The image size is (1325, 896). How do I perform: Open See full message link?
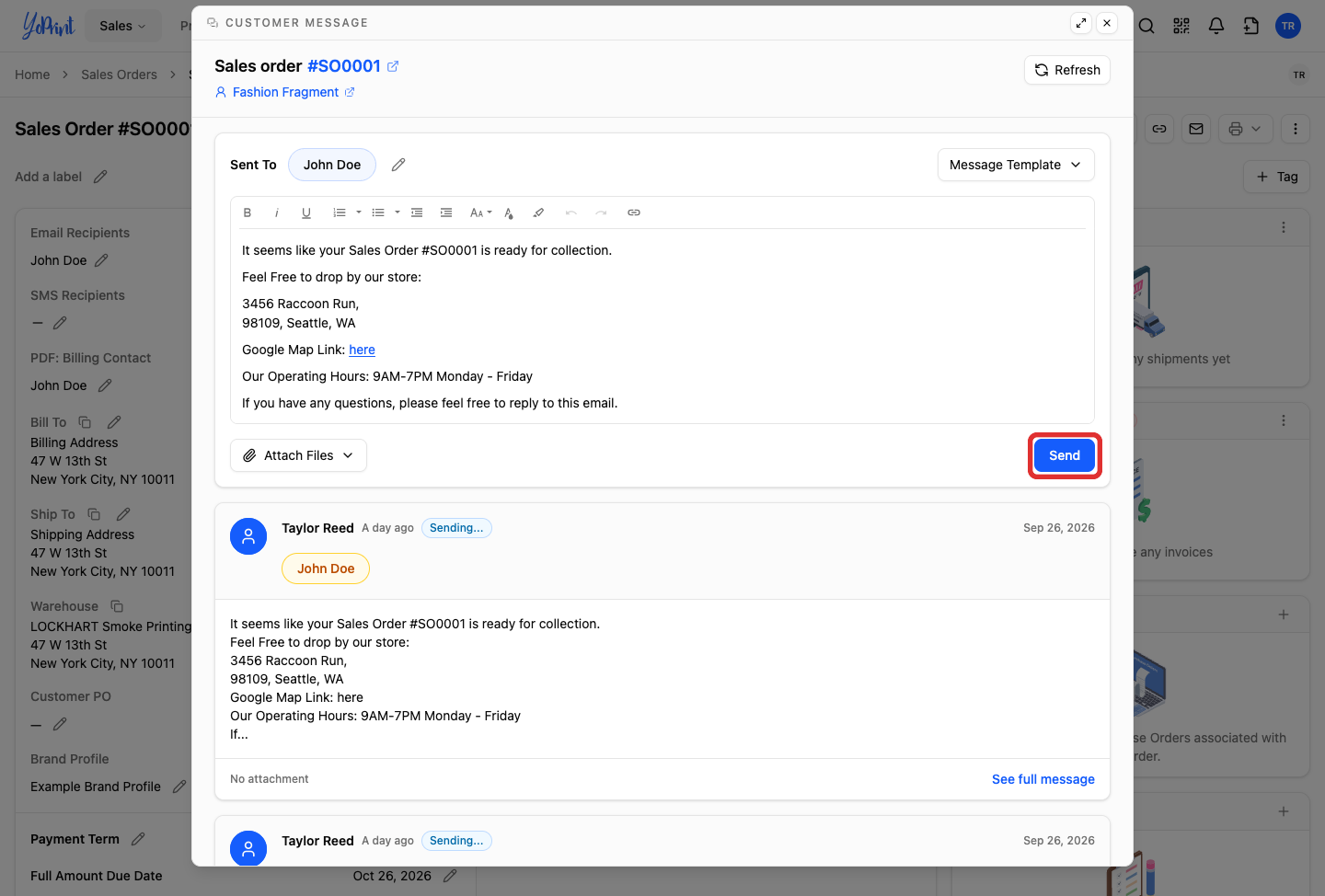pos(1043,779)
